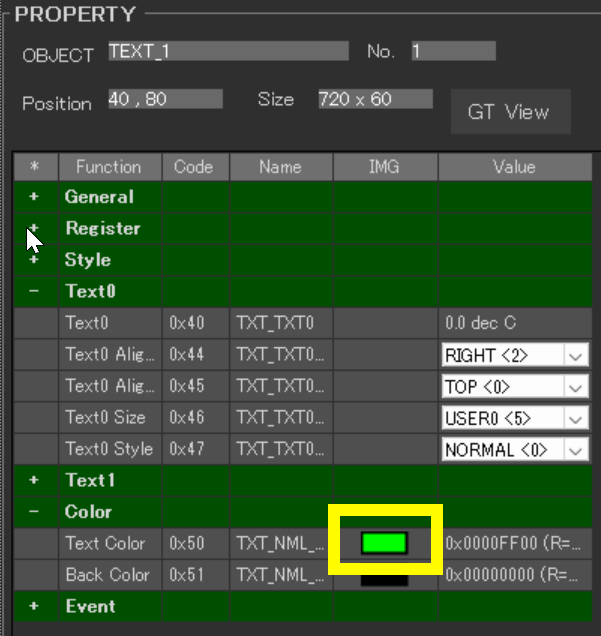Expand the Text1 section
The image size is (601, 636).
(x=35, y=480)
